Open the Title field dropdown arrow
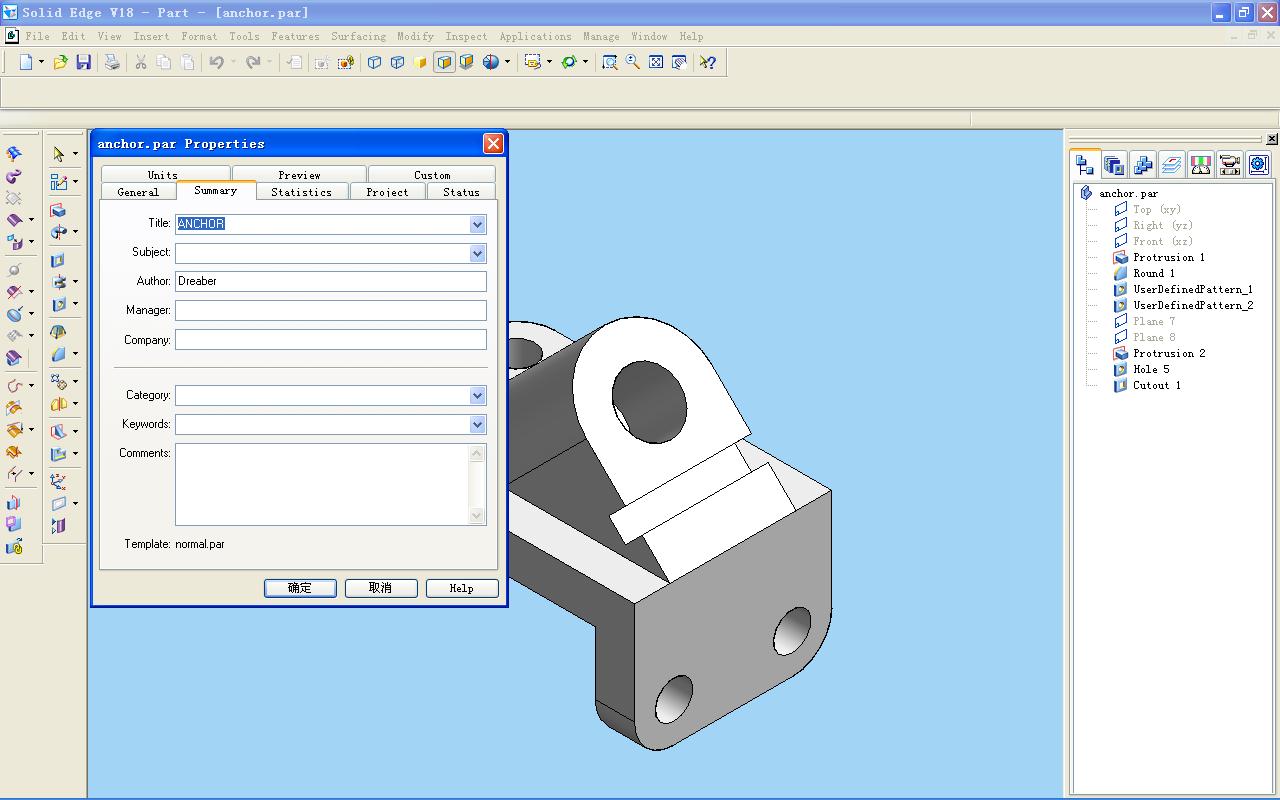The image size is (1280, 800). coord(477,224)
